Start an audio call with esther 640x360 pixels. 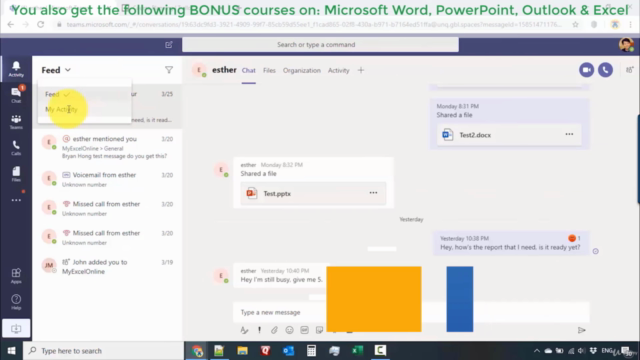click(x=605, y=70)
